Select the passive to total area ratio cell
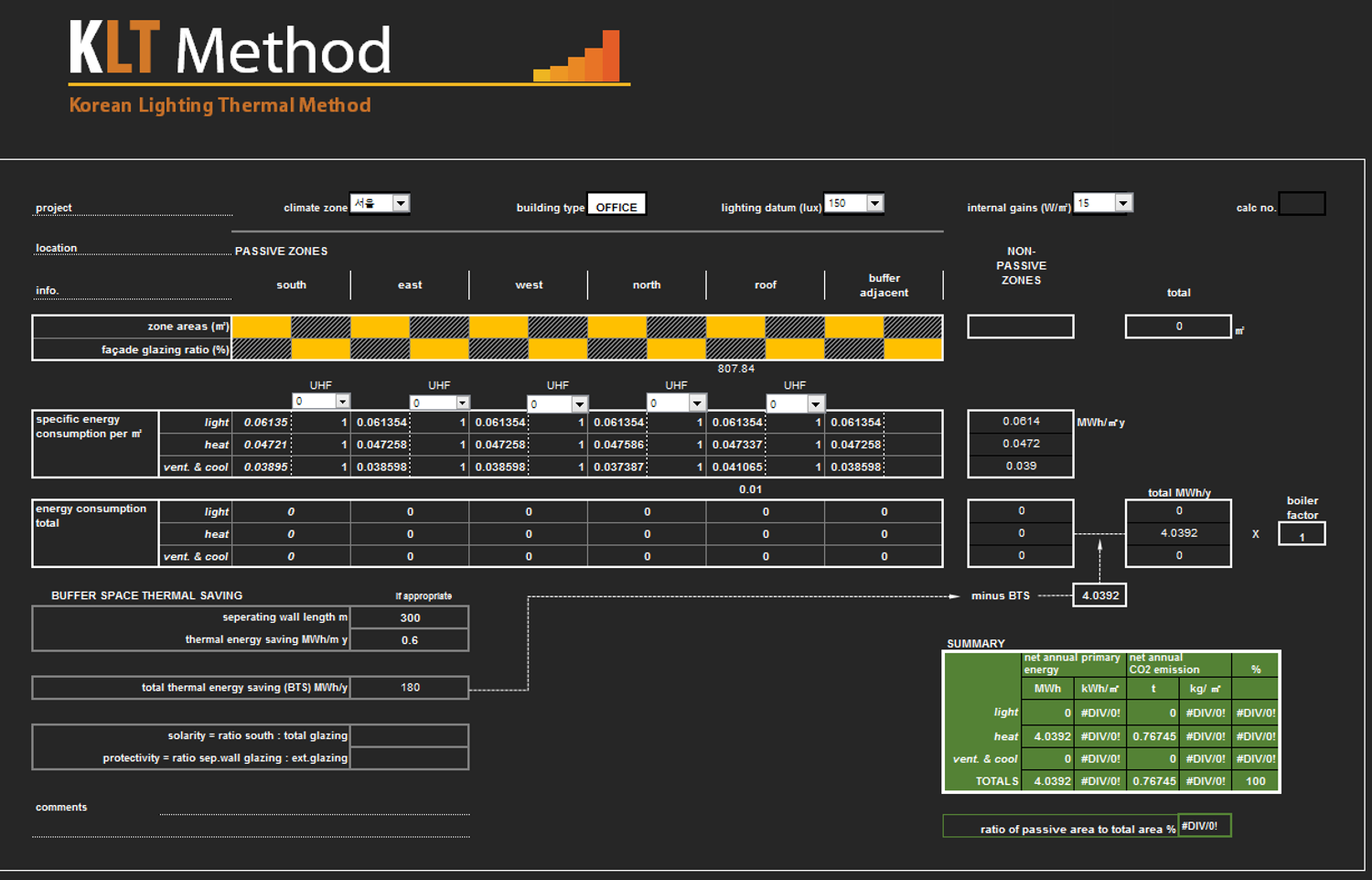The width and height of the screenshot is (1372, 880). point(1204,826)
